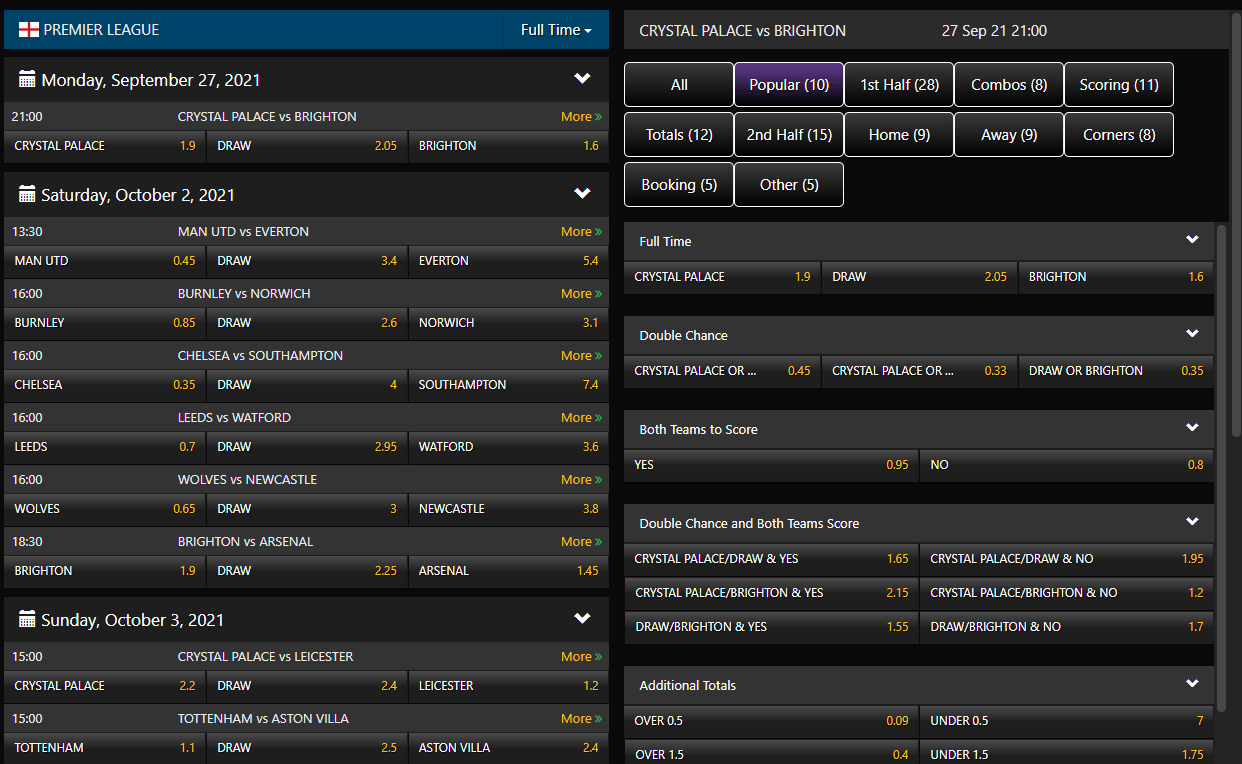The image size is (1242, 764).
Task: Open the Away (9) tab
Action: point(1009,135)
